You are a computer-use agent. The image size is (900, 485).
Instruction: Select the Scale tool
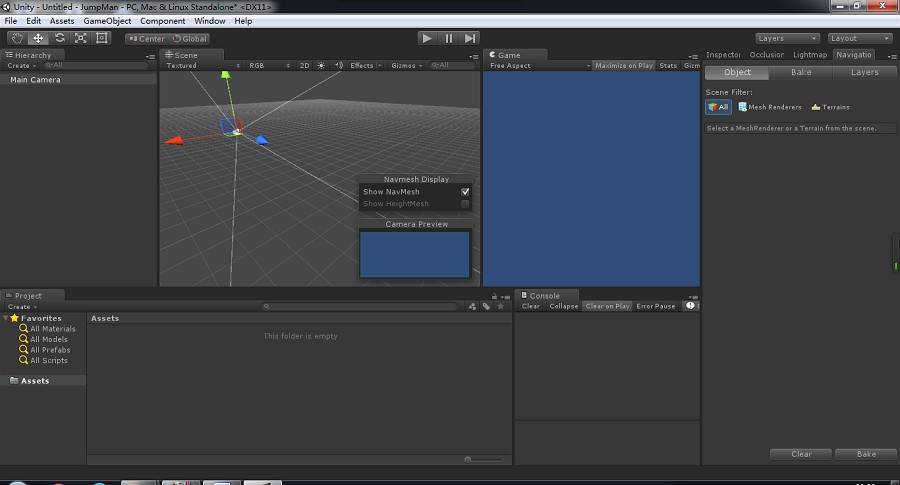(x=80, y=38)
